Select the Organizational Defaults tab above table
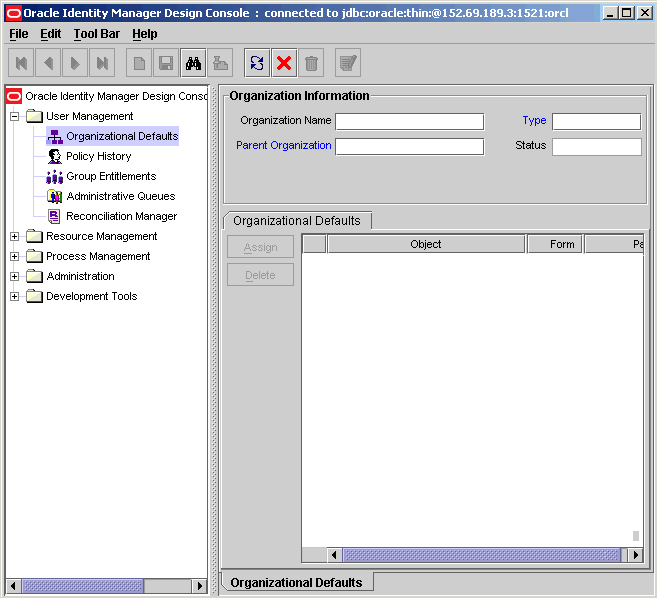This screenshot has height=599, width=657. [x=297, y=221]
